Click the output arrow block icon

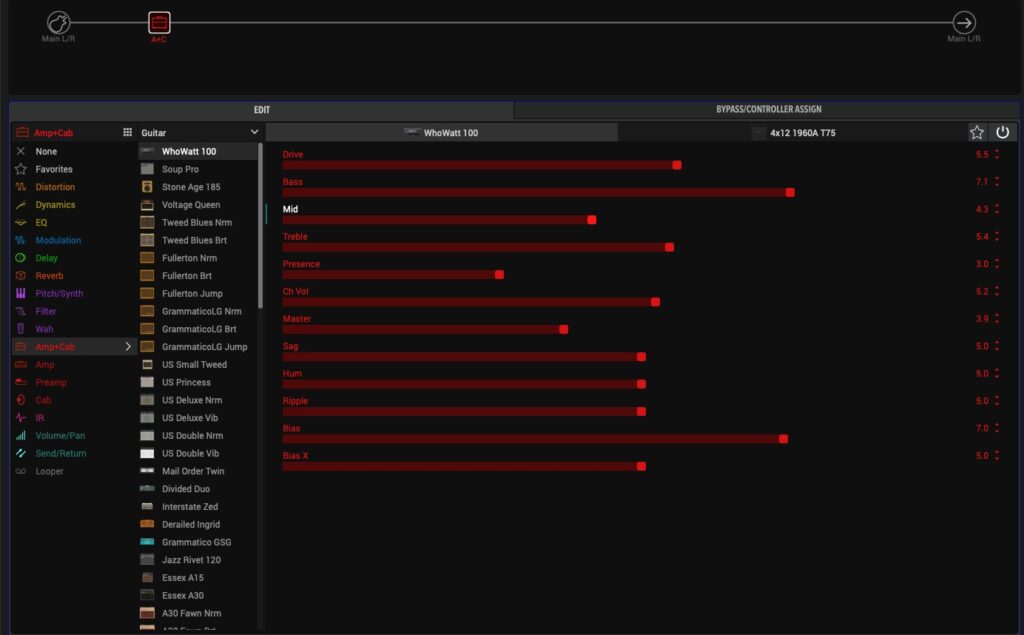[963, 22]
